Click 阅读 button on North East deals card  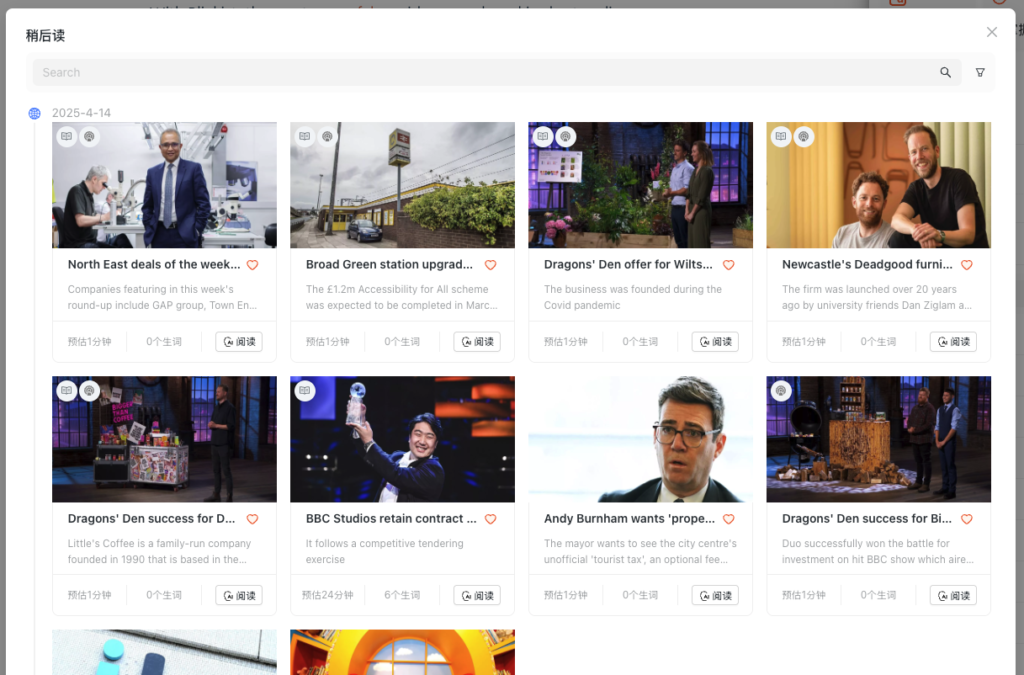click(x=239, y=341)
